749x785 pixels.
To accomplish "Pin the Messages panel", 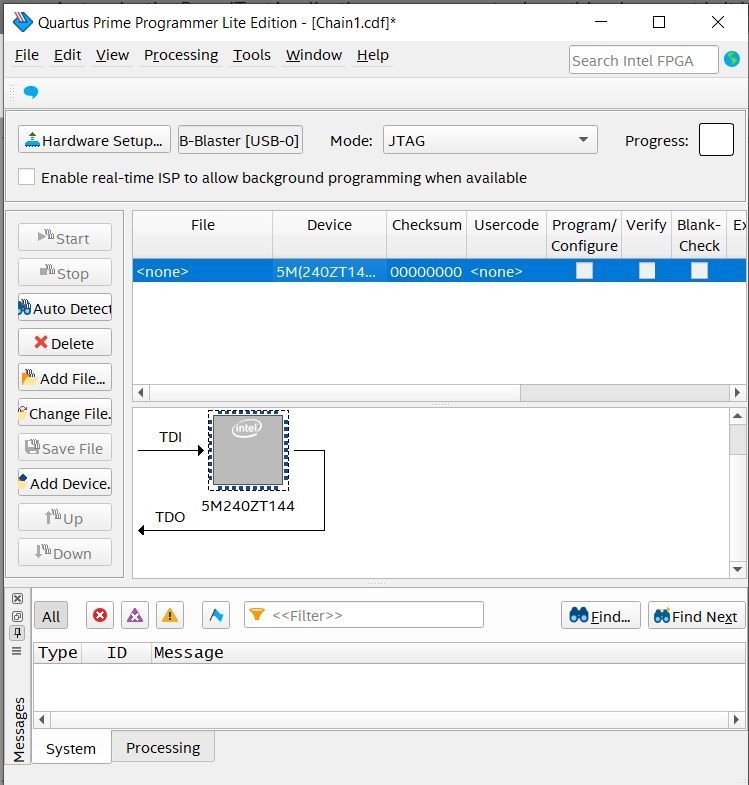I will click(x=17, y=633).
